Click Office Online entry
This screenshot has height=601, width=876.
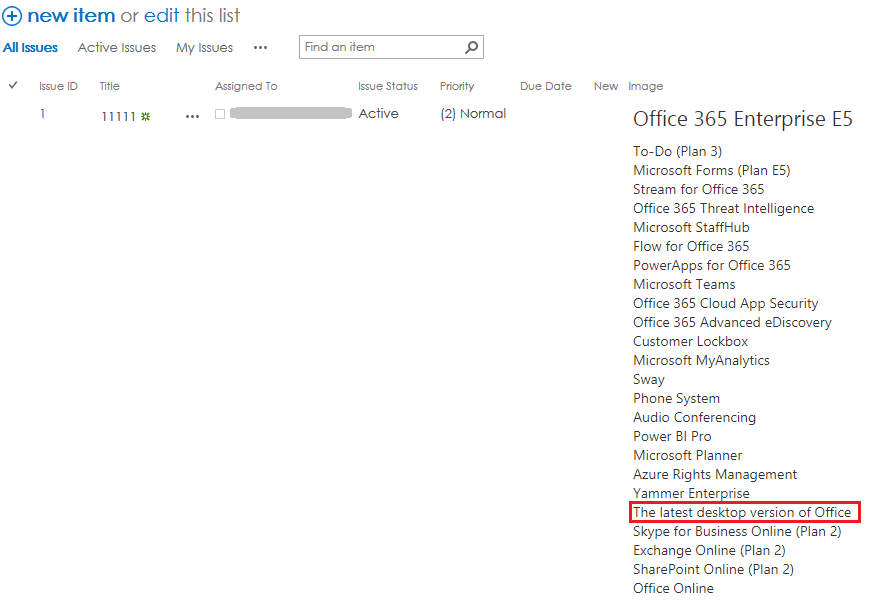tap(673, 588)
